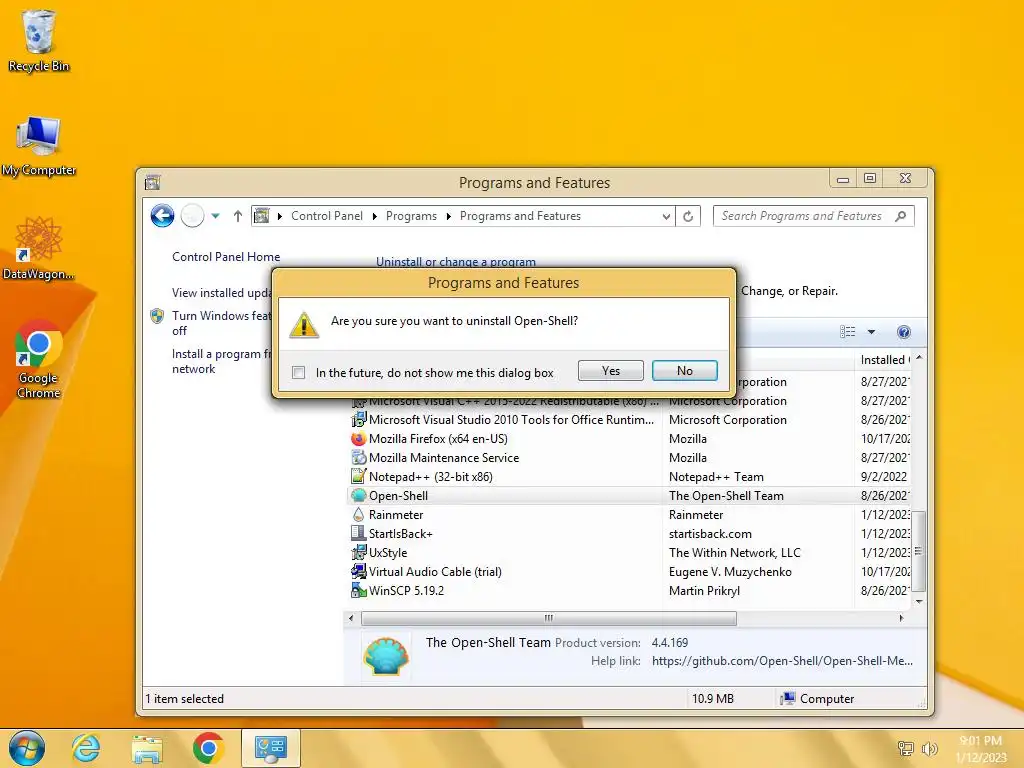This screenshot has width=1024, height=768.
Task: Click the vertical scrollbar down arrow
Action: 919,601
